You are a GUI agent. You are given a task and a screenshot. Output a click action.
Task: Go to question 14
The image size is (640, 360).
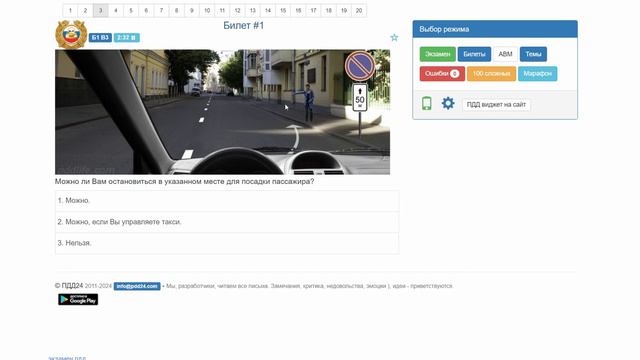click(268, 11)
